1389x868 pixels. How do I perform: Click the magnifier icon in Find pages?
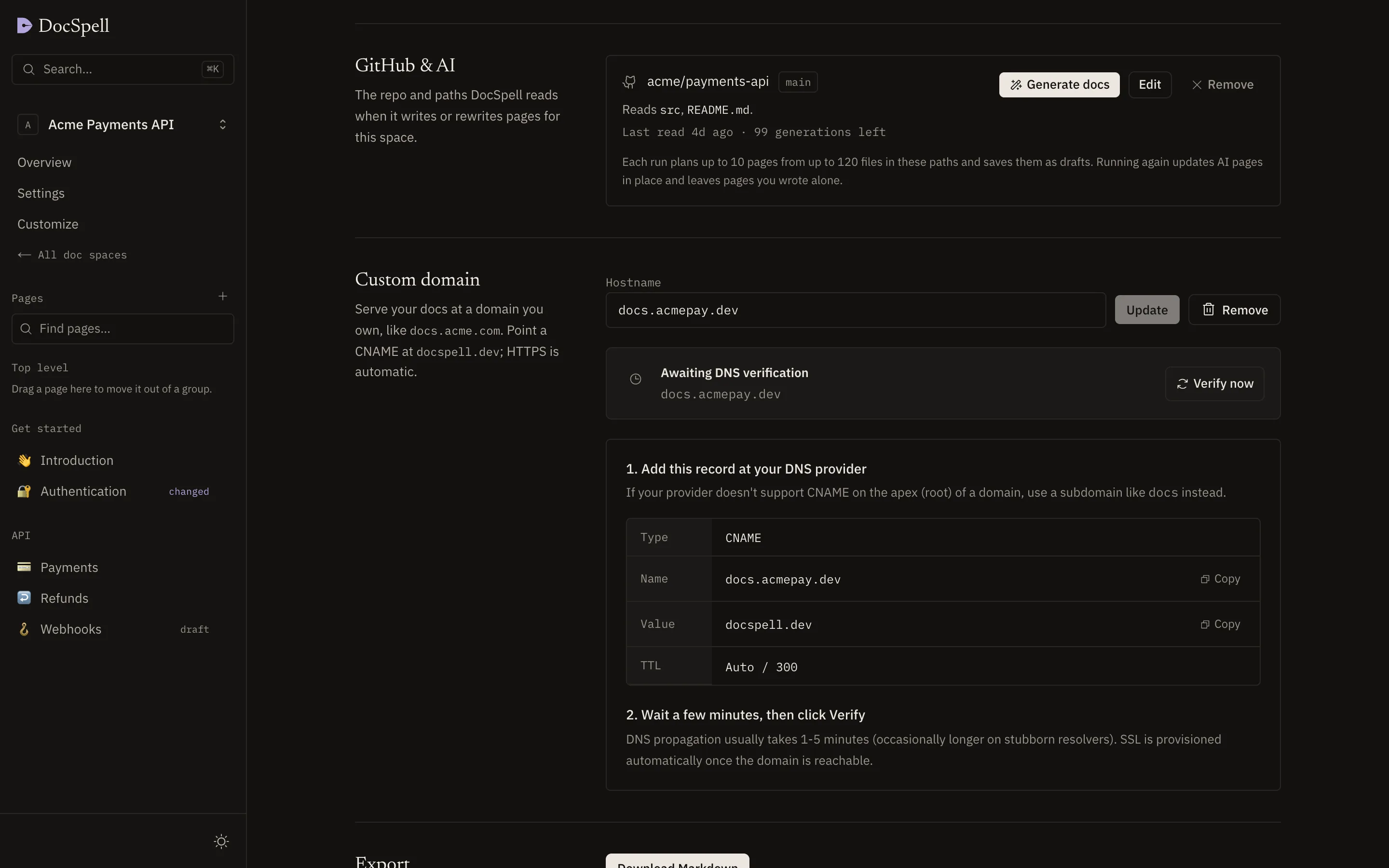[x=26, y=329]
